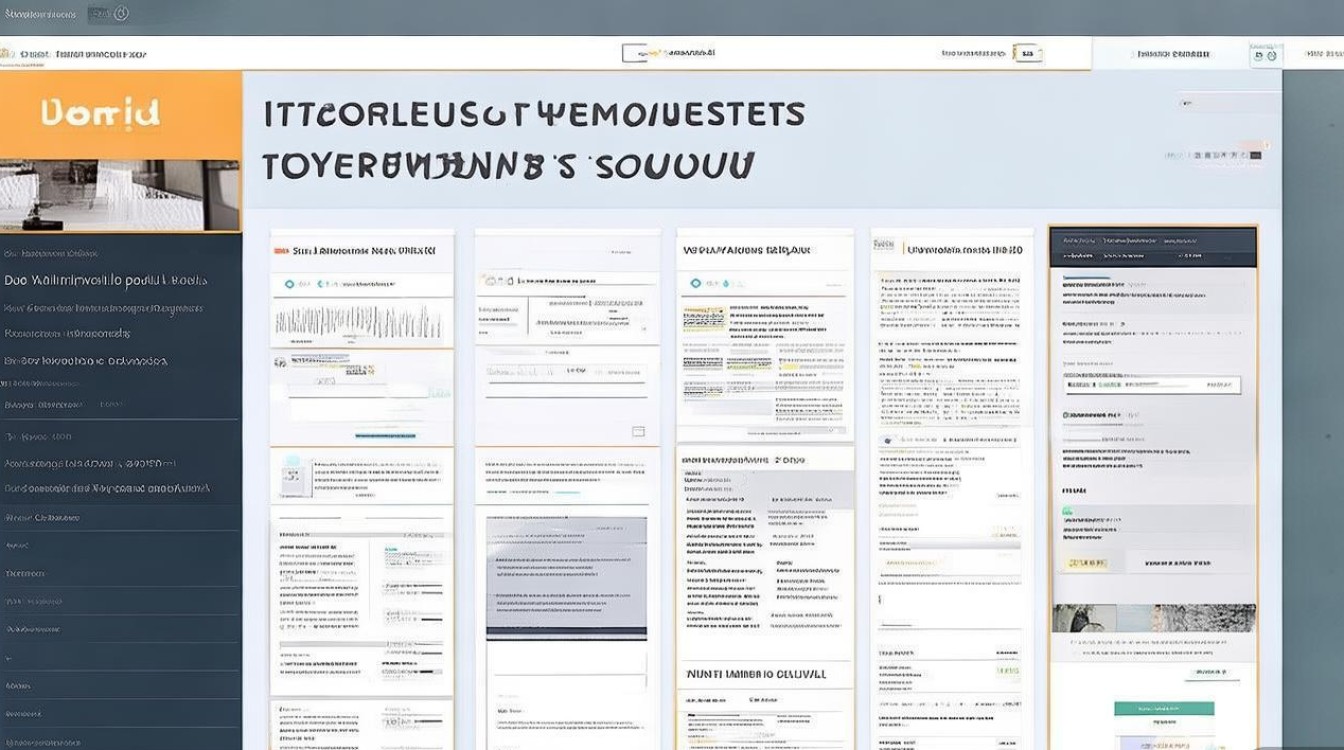The width and height of the screenshot is (1344, 750).
Task: Click the blue circle icon in first document card
Action: (x=290, y=284)
